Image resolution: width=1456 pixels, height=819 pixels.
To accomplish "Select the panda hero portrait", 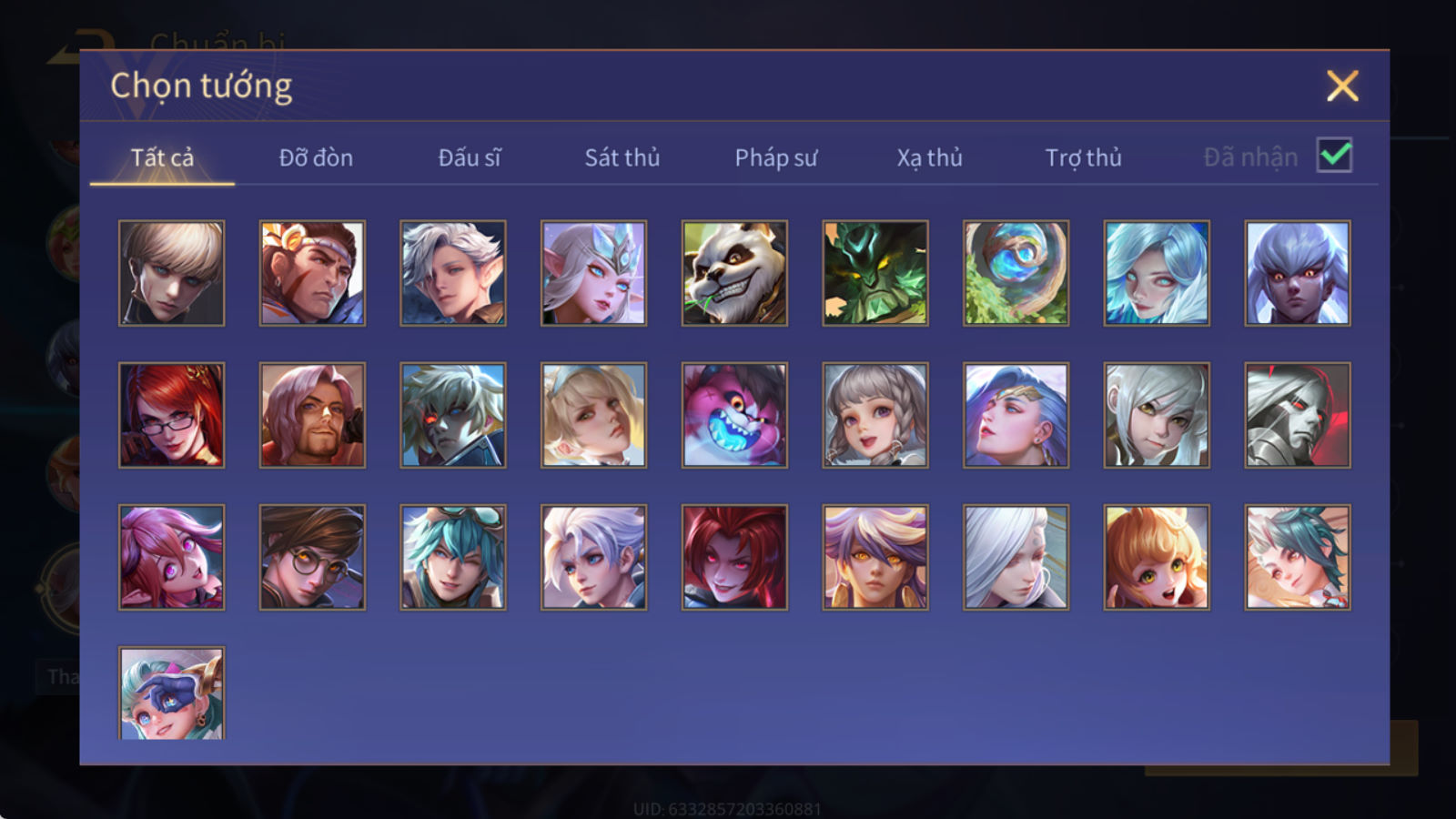I will click(734, 273).
